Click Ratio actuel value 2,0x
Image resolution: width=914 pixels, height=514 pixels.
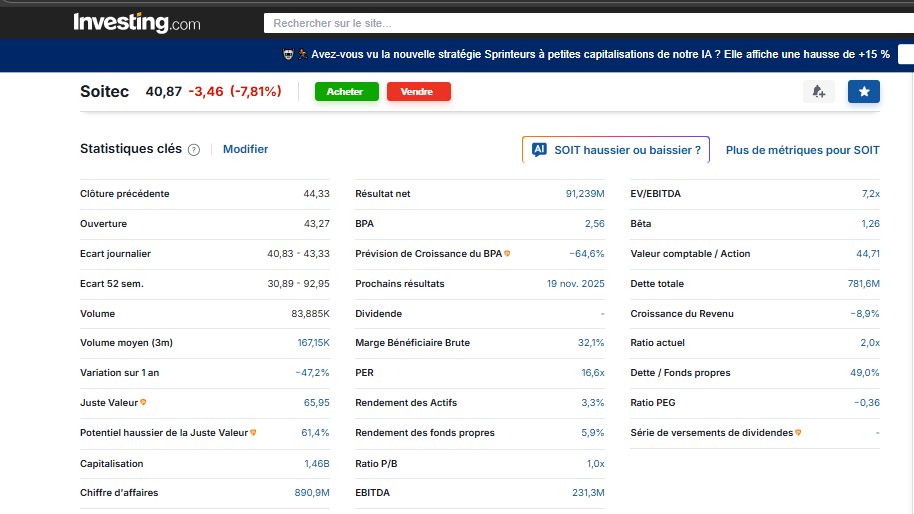point(870,343)
